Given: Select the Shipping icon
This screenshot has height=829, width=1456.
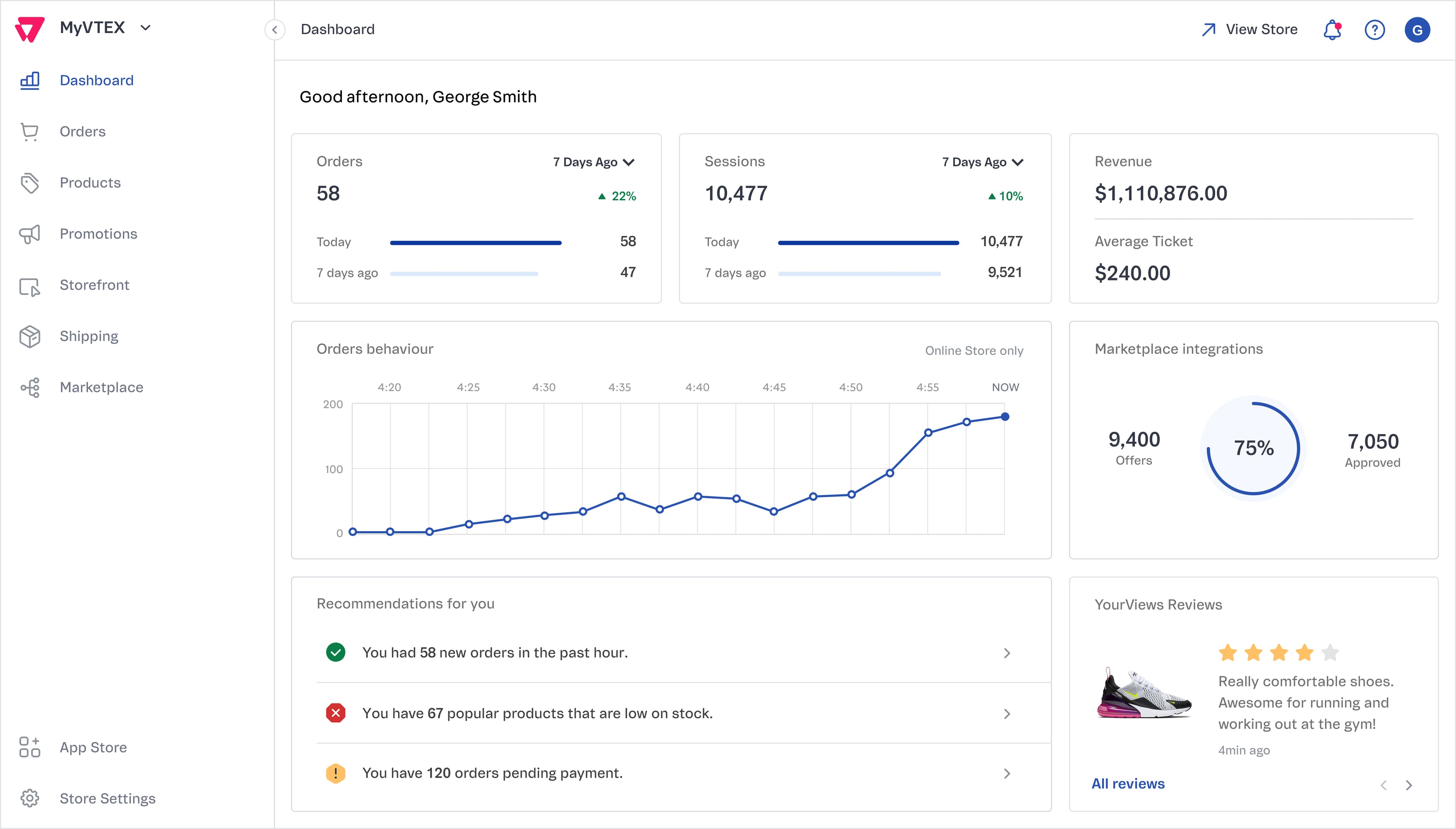Looking at the screenshot, I should coord(30,336).
